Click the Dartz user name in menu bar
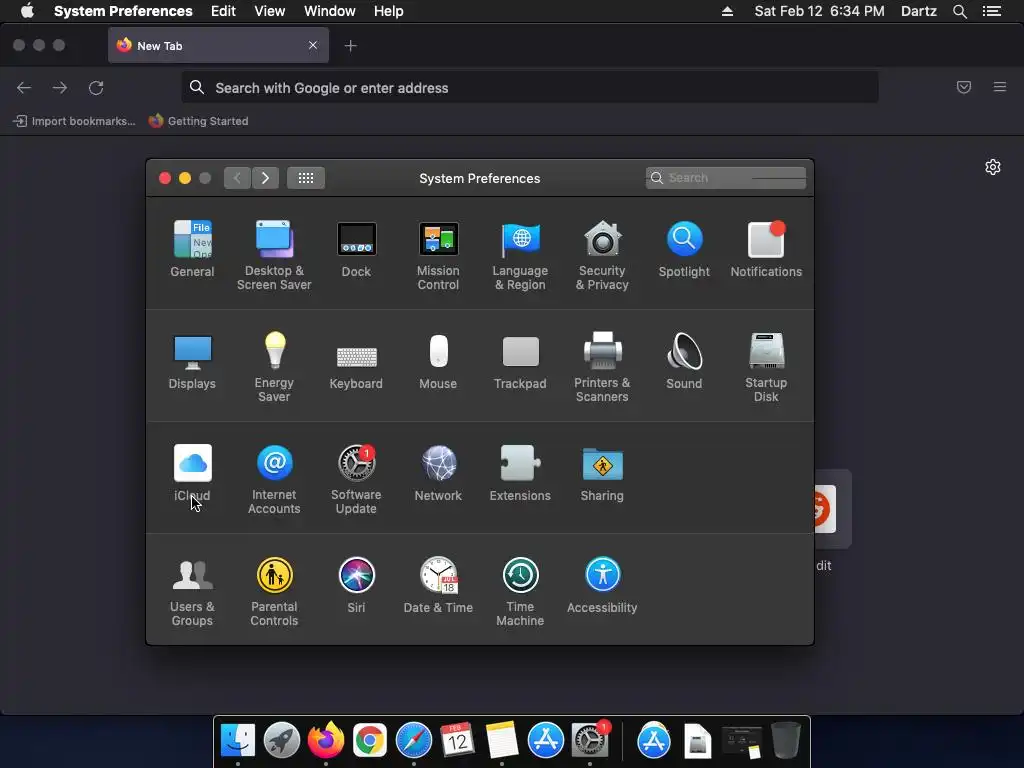This screenshot has width=1024, height=768. [x=919, y=11]
